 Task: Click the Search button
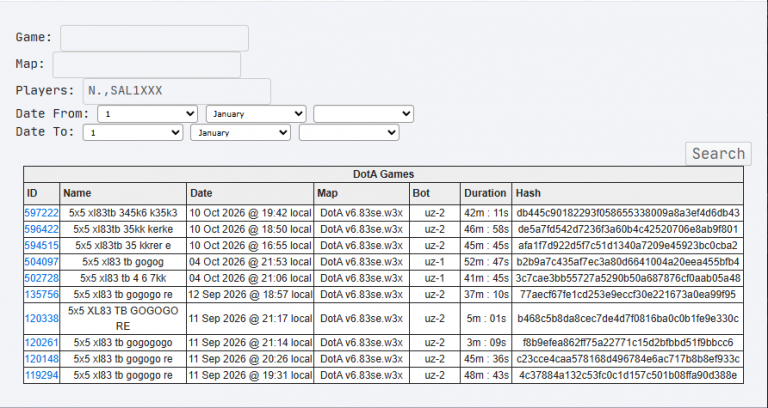(718, 154)
